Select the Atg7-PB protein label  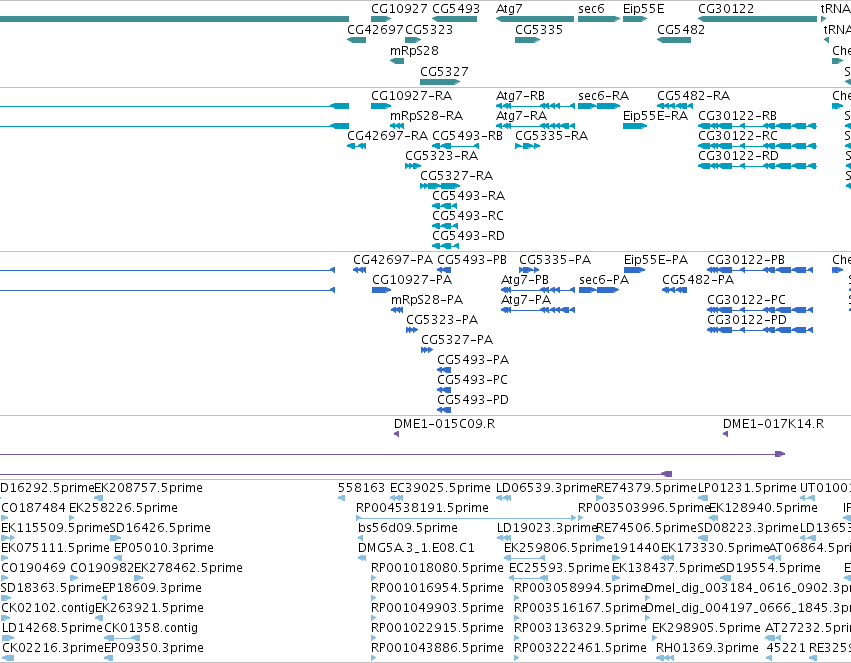pos(525,280)
